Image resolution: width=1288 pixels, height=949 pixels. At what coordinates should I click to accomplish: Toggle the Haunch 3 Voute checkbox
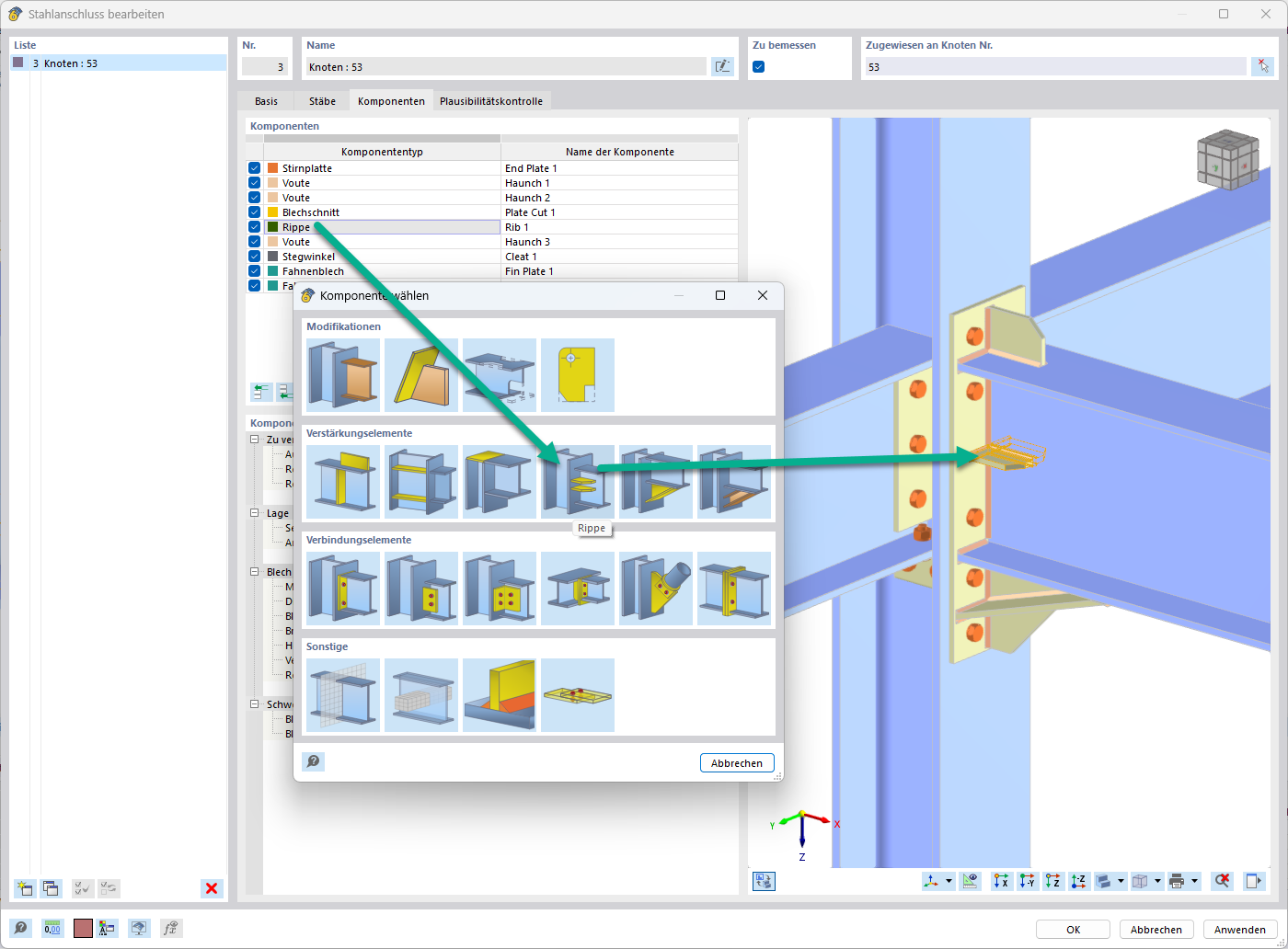pos(255,242)
